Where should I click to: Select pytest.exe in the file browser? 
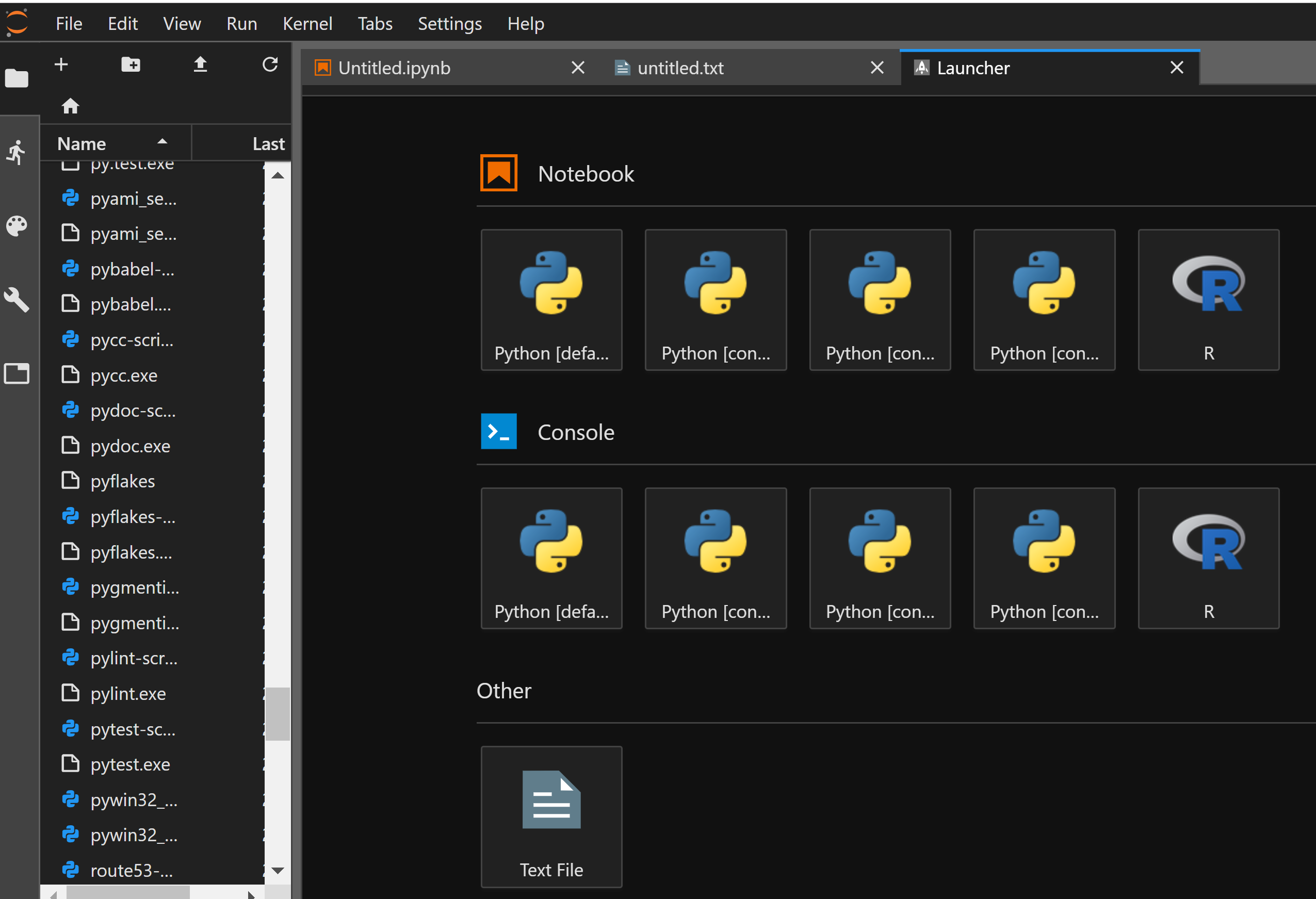tap(130, 764)
